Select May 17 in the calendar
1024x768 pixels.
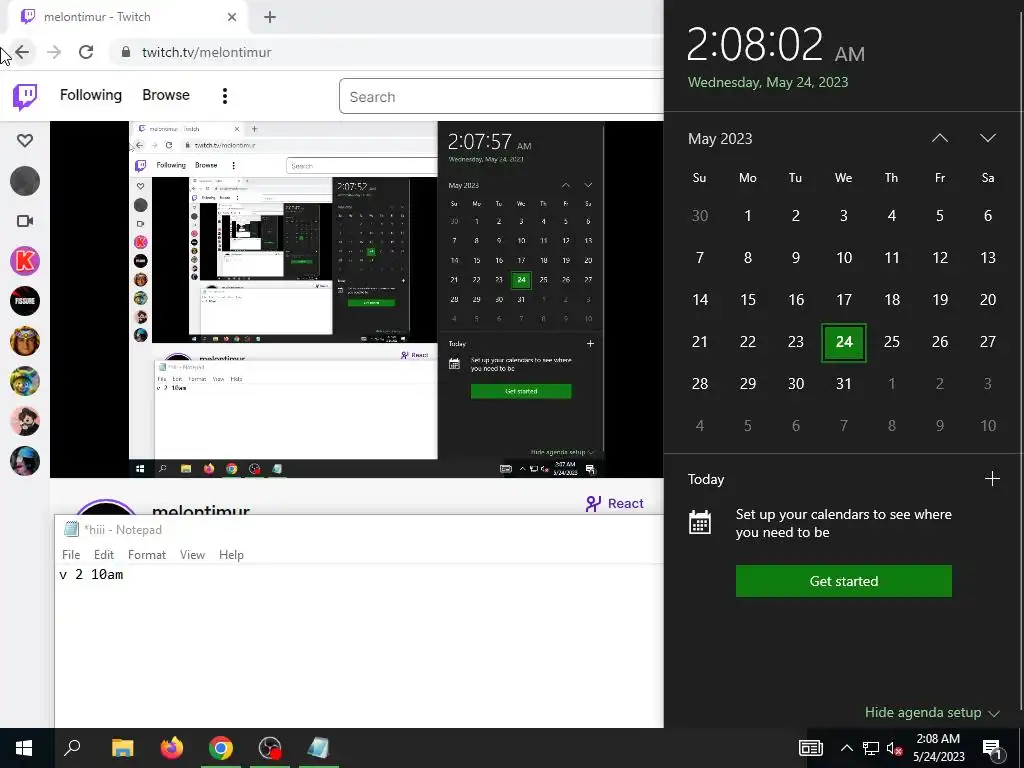point(844,300)
